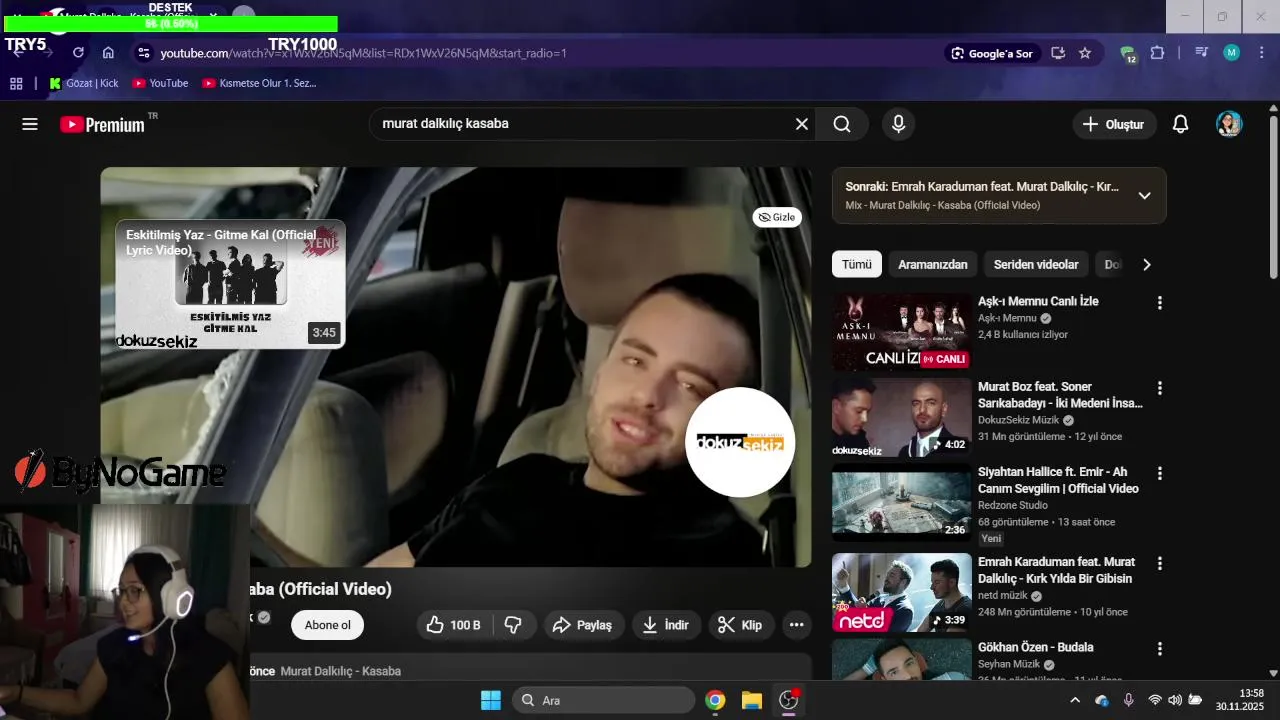
Task: Select the Seriden videolar filter chip
Action: (x=1036, y=264)
